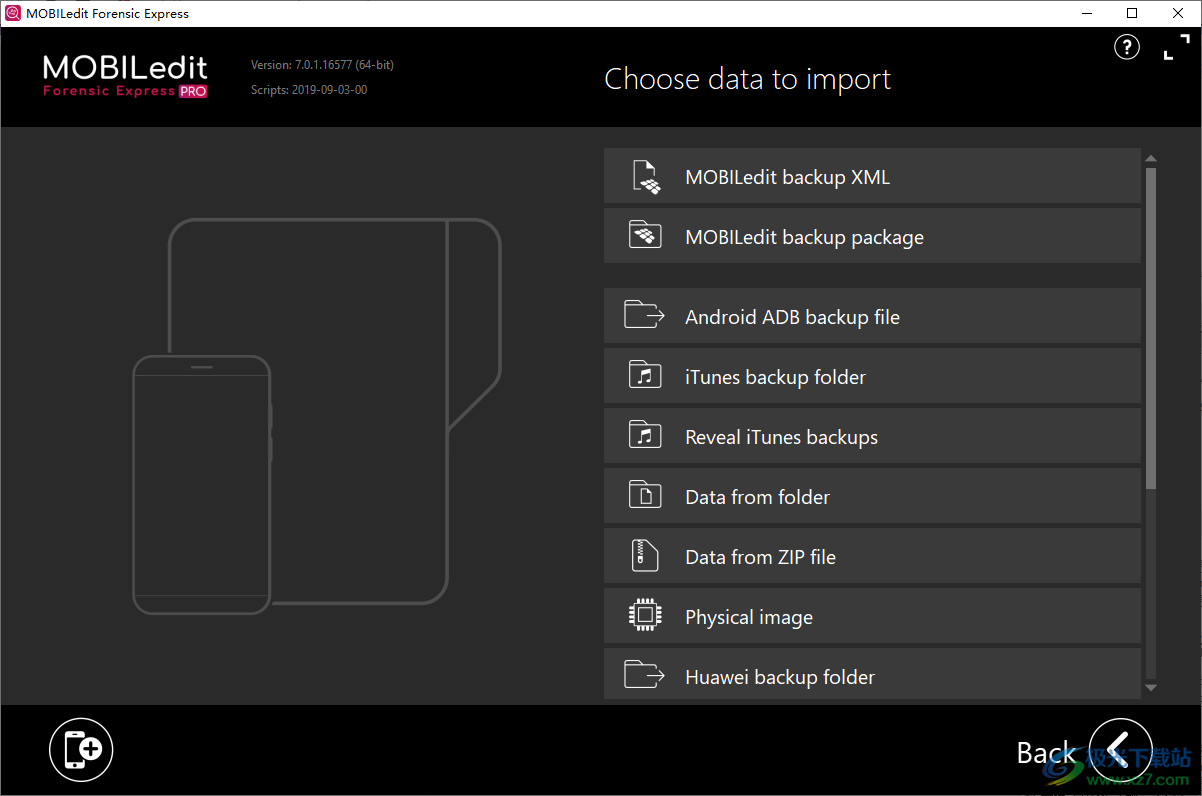1202x796 pixels.
Task: Click the Scripts: 2019-09-03-00 text
Action: (x=309, y=90)
